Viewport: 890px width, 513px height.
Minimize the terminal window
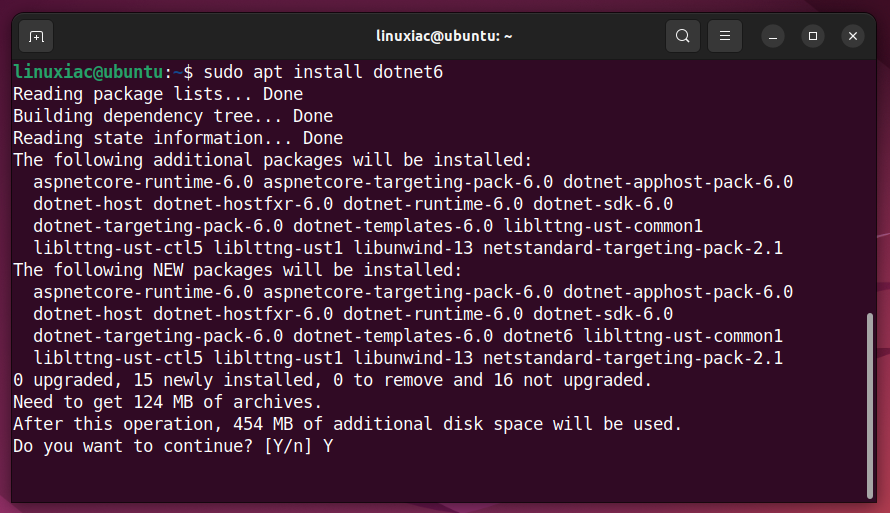pos(773,37)
